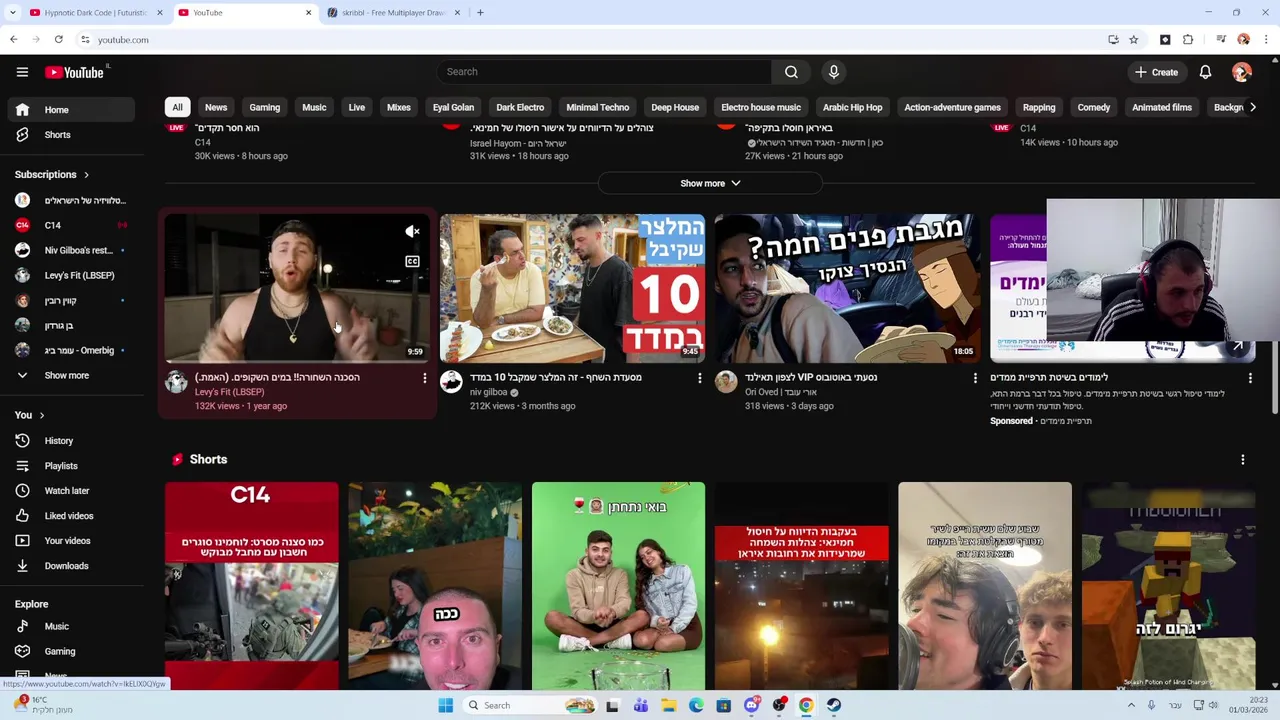Open options menu for the sponsored ad
This screenshot has width=1280, height=720.
pos(1250,378)
